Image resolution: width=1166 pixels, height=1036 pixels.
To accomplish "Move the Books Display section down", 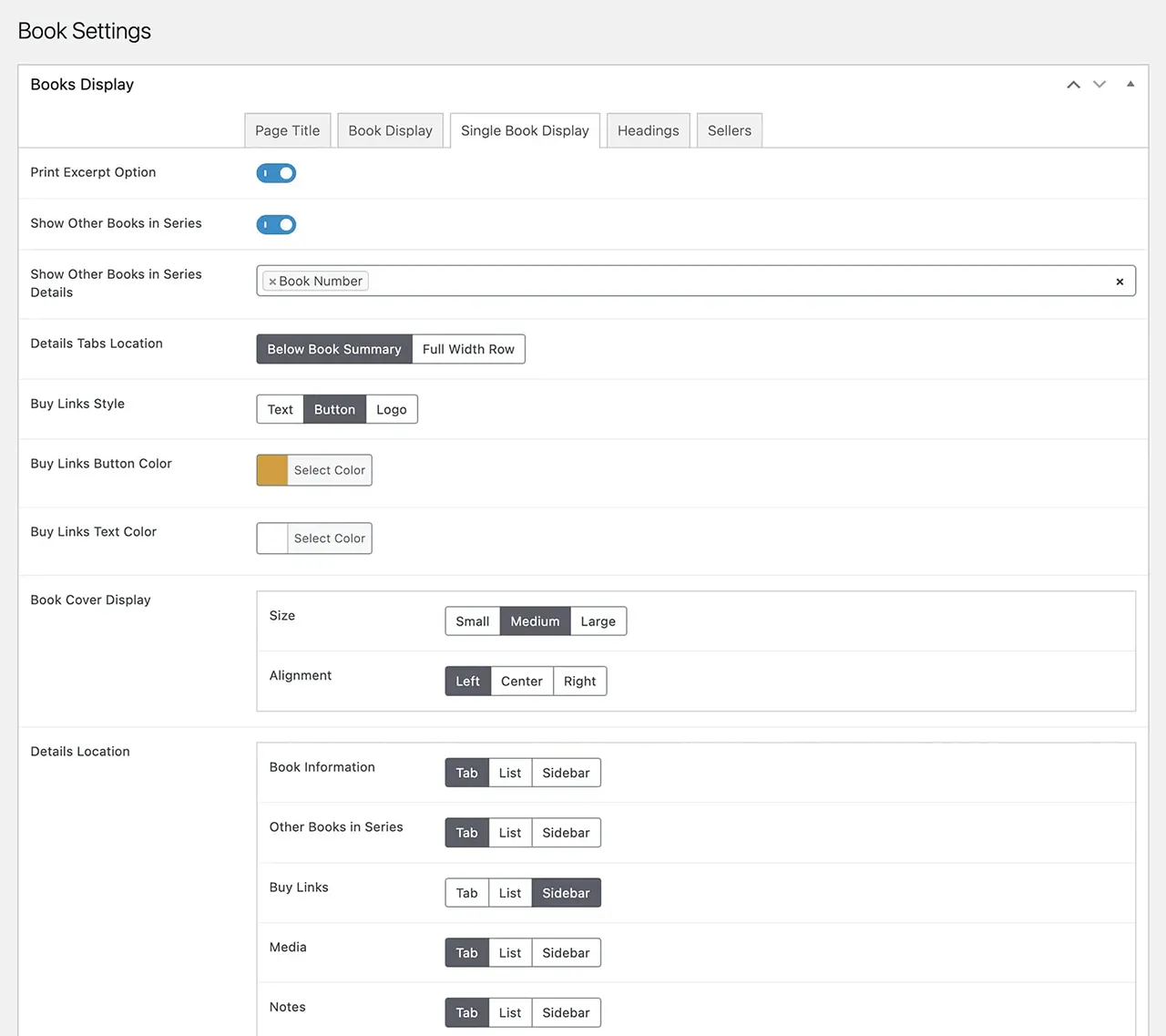I will point(1100,84).
